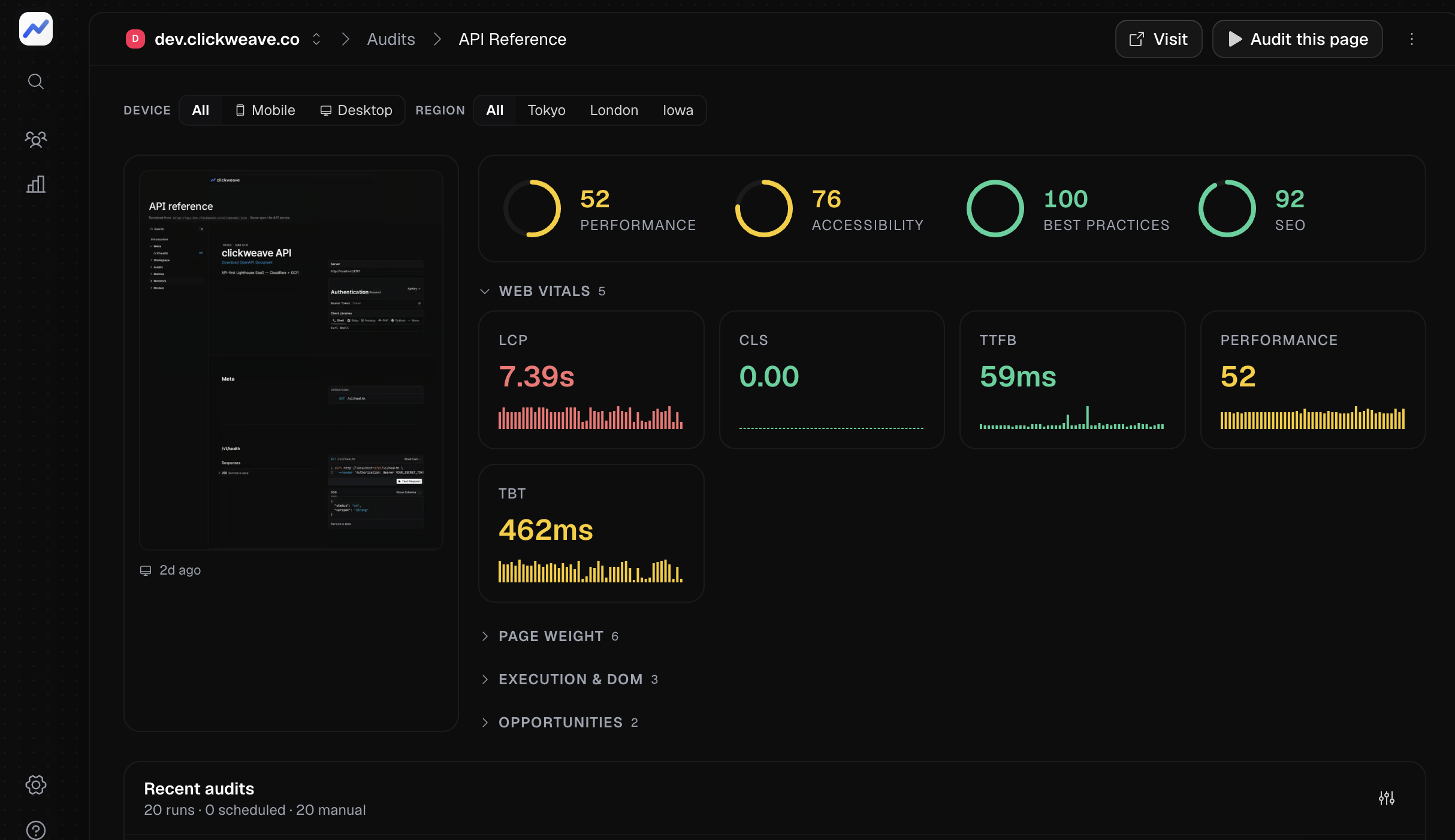
Task: Open the CLS 0.00 metric card
Action: 832,380
